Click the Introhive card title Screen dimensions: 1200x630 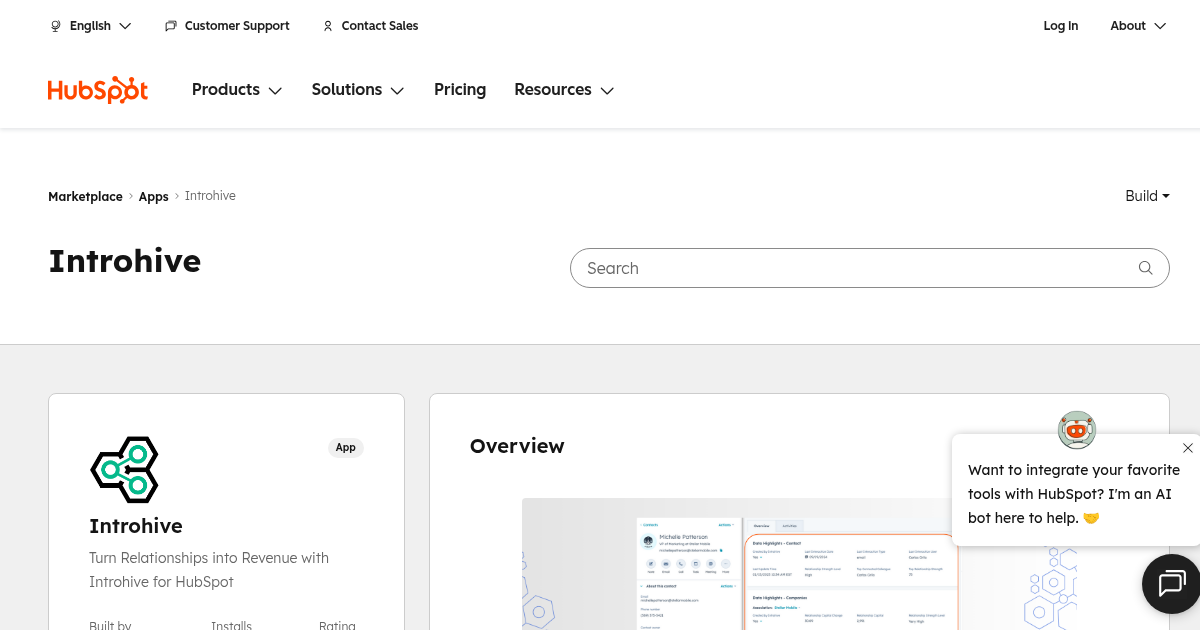pyautogui.click(x=136, y=526)
